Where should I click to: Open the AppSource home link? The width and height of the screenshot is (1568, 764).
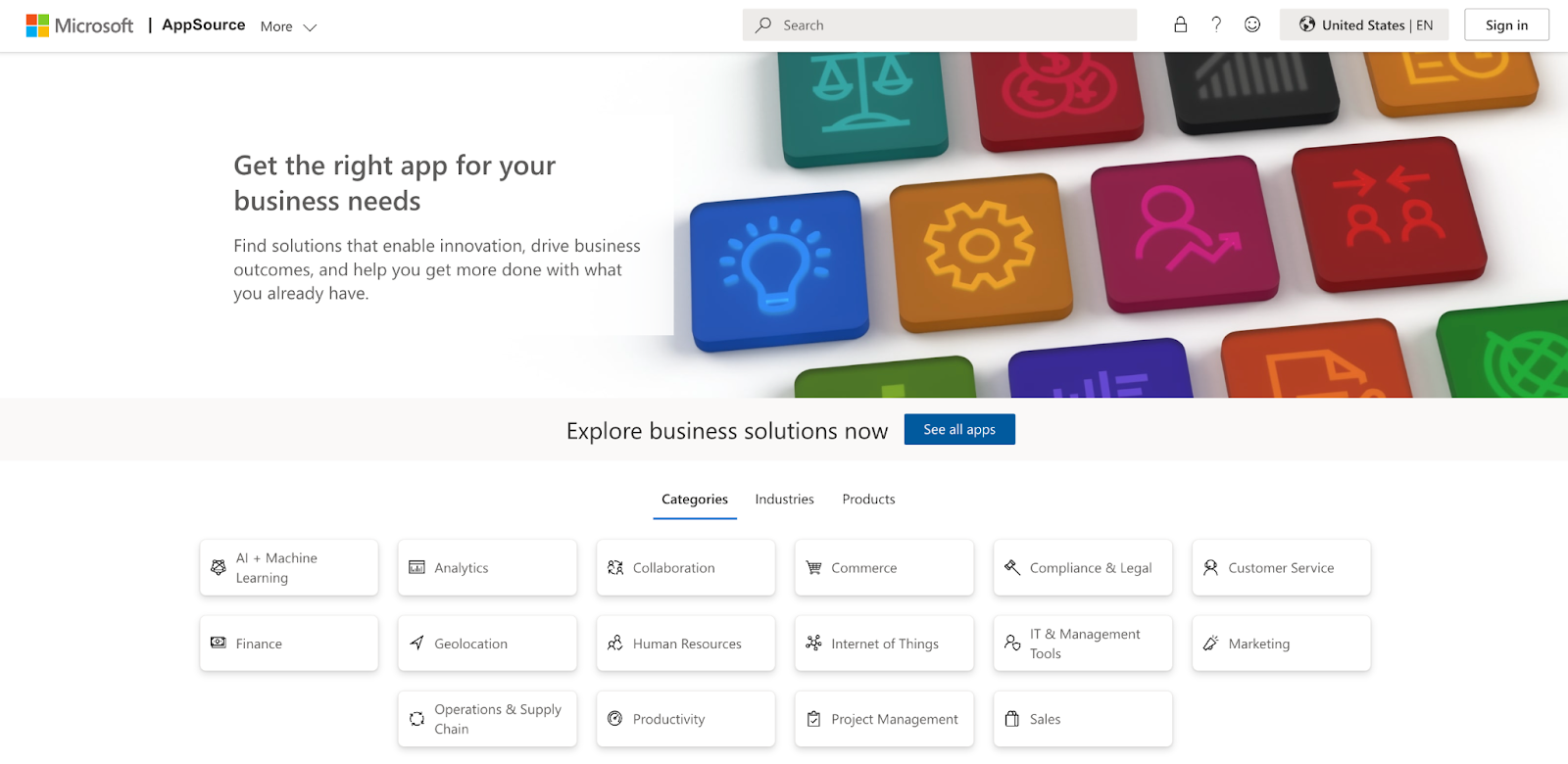(x=203, y=25)
